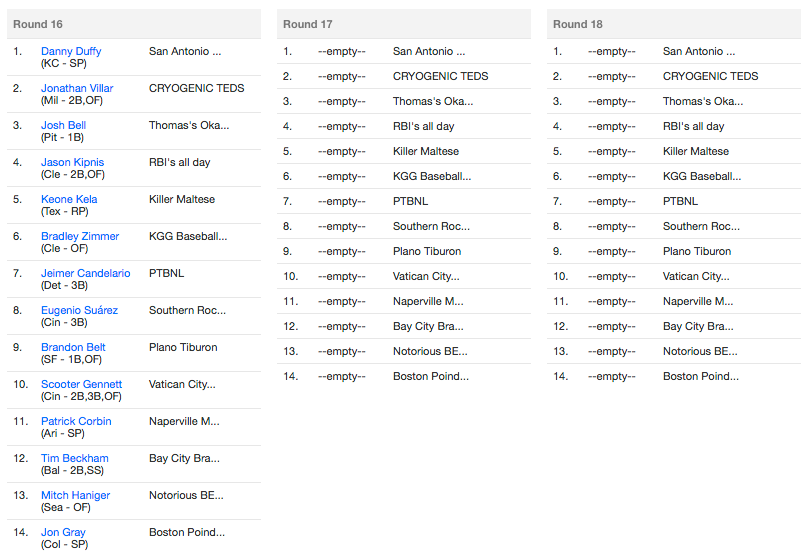Select Jason Kipnis player name

(72, 162)
